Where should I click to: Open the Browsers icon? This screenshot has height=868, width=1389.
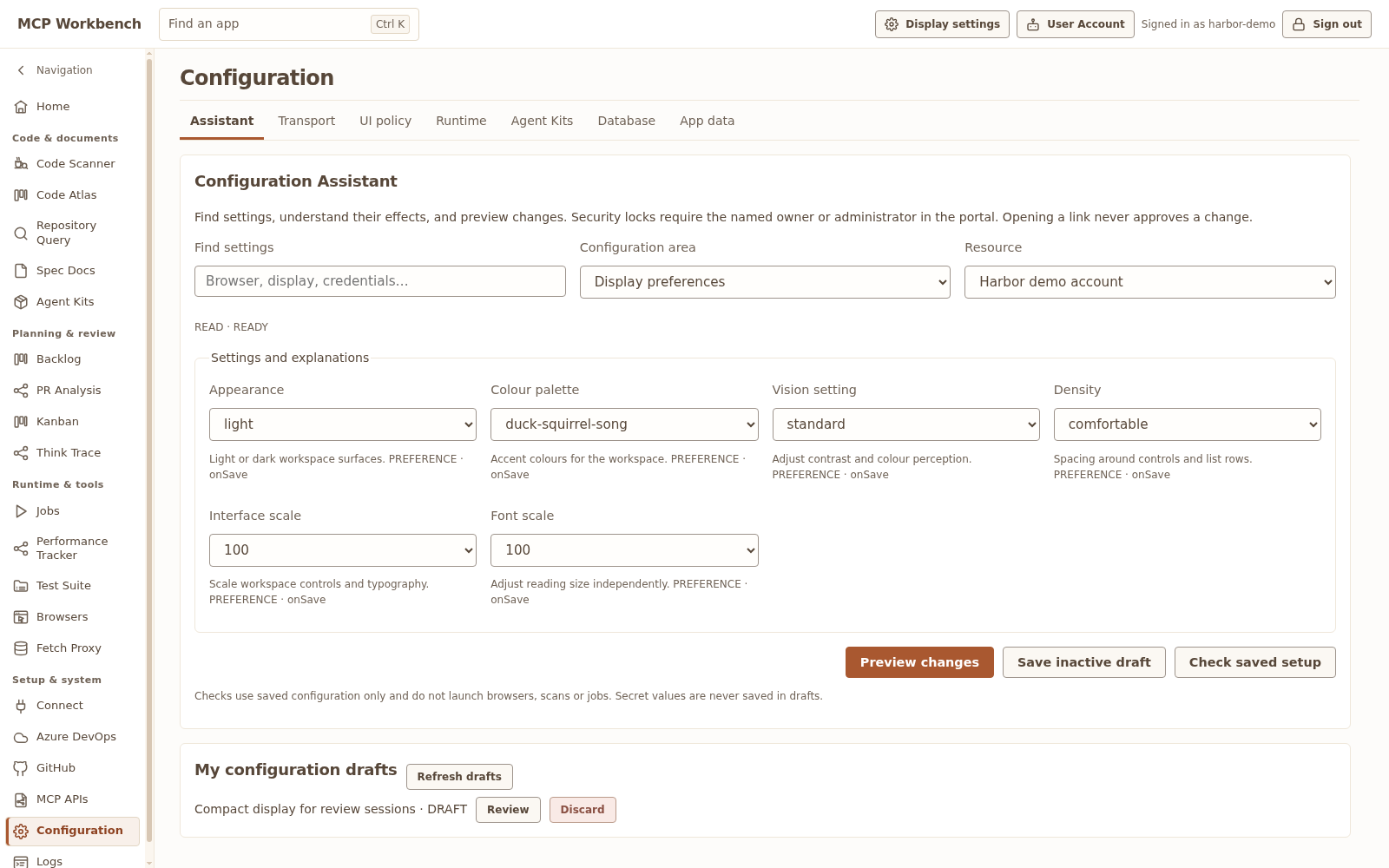tap(21, 617)
